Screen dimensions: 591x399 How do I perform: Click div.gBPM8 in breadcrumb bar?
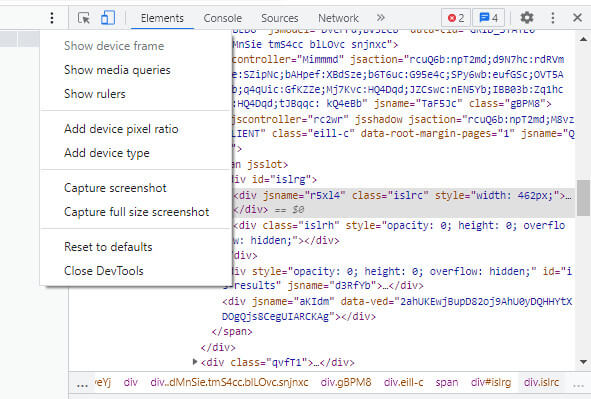pos(346,382)
